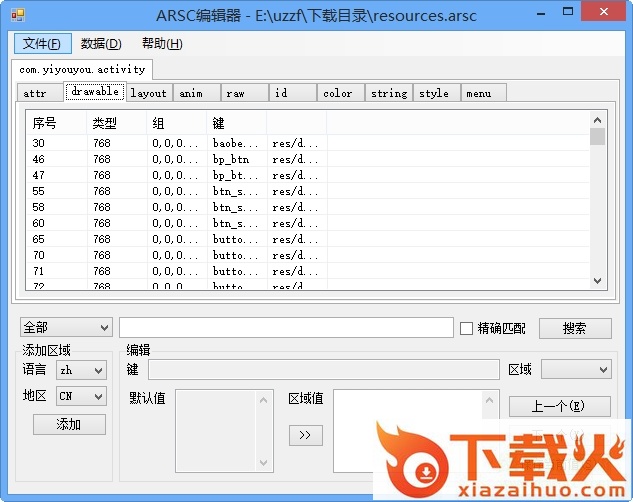This screenshot has height=502, width=633.
Task: Open the 区域 dropdown
Action: (x=576, y=369)
